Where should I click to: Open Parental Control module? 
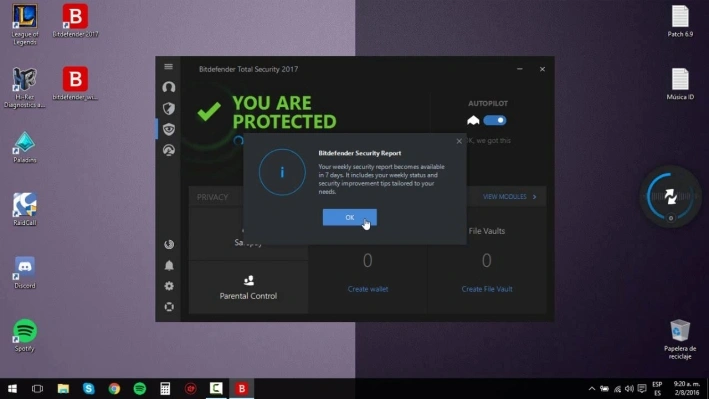coord(248,288)
